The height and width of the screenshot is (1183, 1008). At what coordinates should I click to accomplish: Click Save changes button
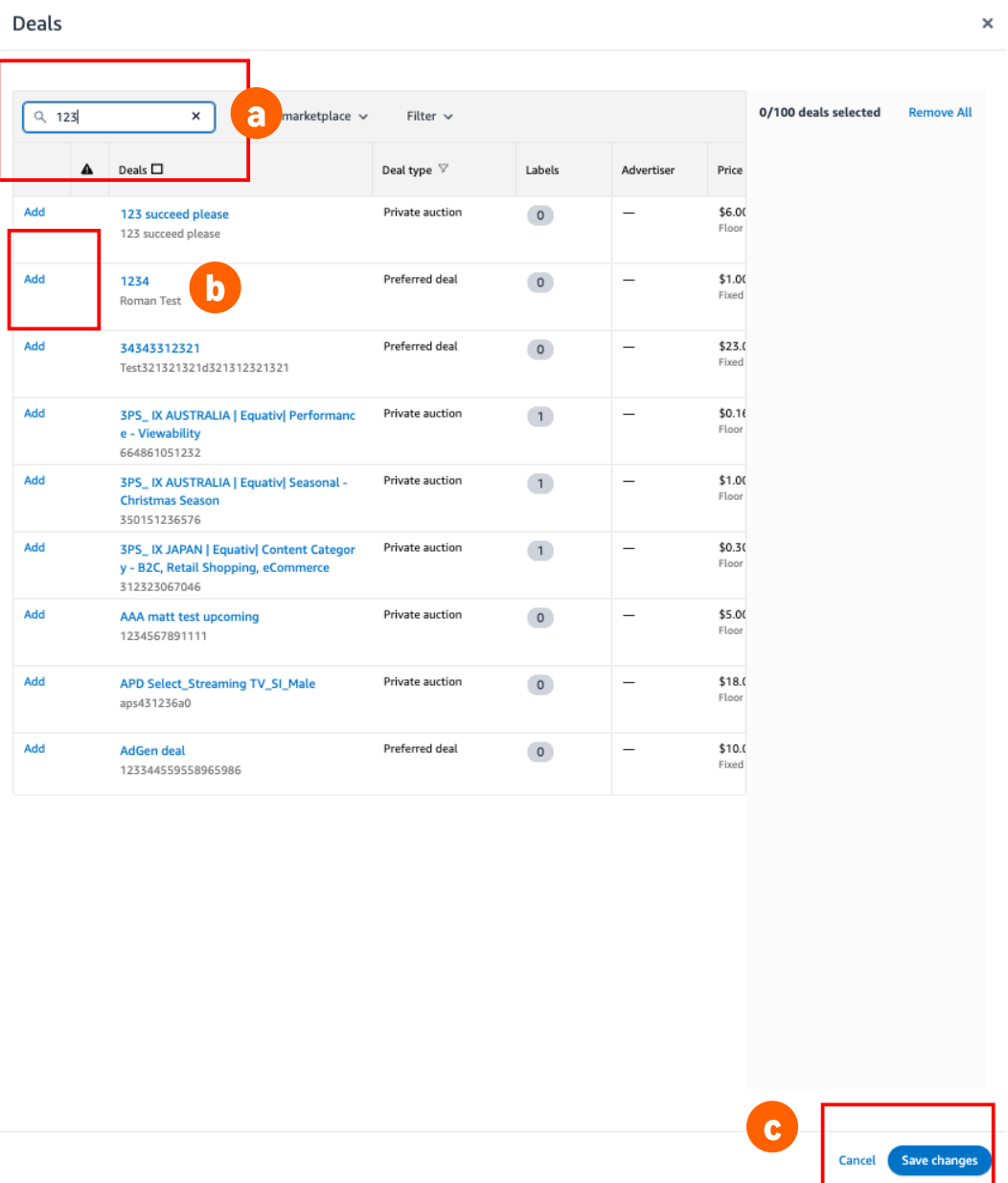point(939,1160)
